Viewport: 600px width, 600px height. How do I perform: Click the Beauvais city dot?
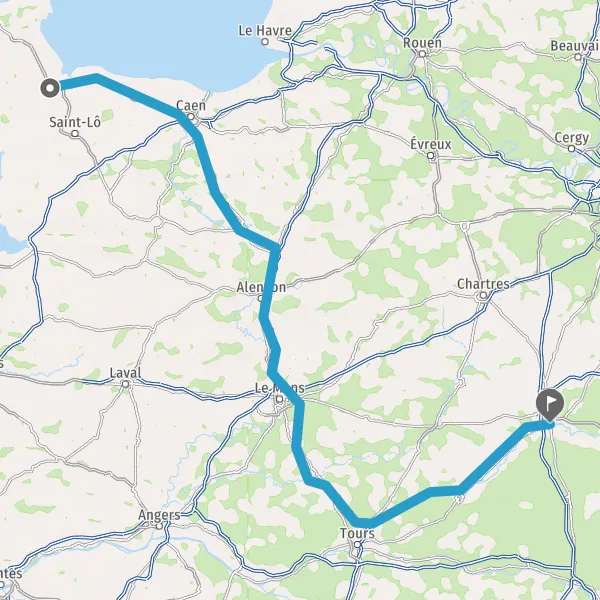click(578, 57)
